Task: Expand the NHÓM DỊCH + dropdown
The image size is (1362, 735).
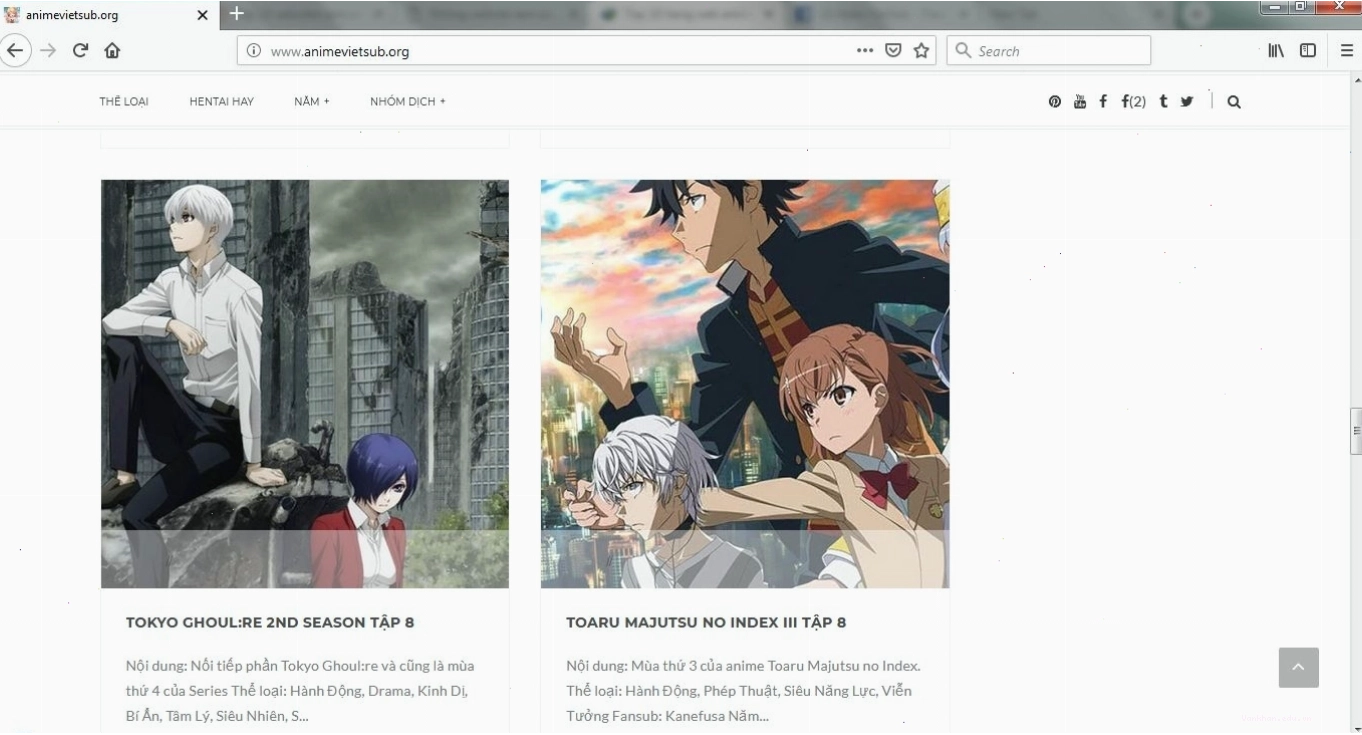Action: (x=408, y=101)
